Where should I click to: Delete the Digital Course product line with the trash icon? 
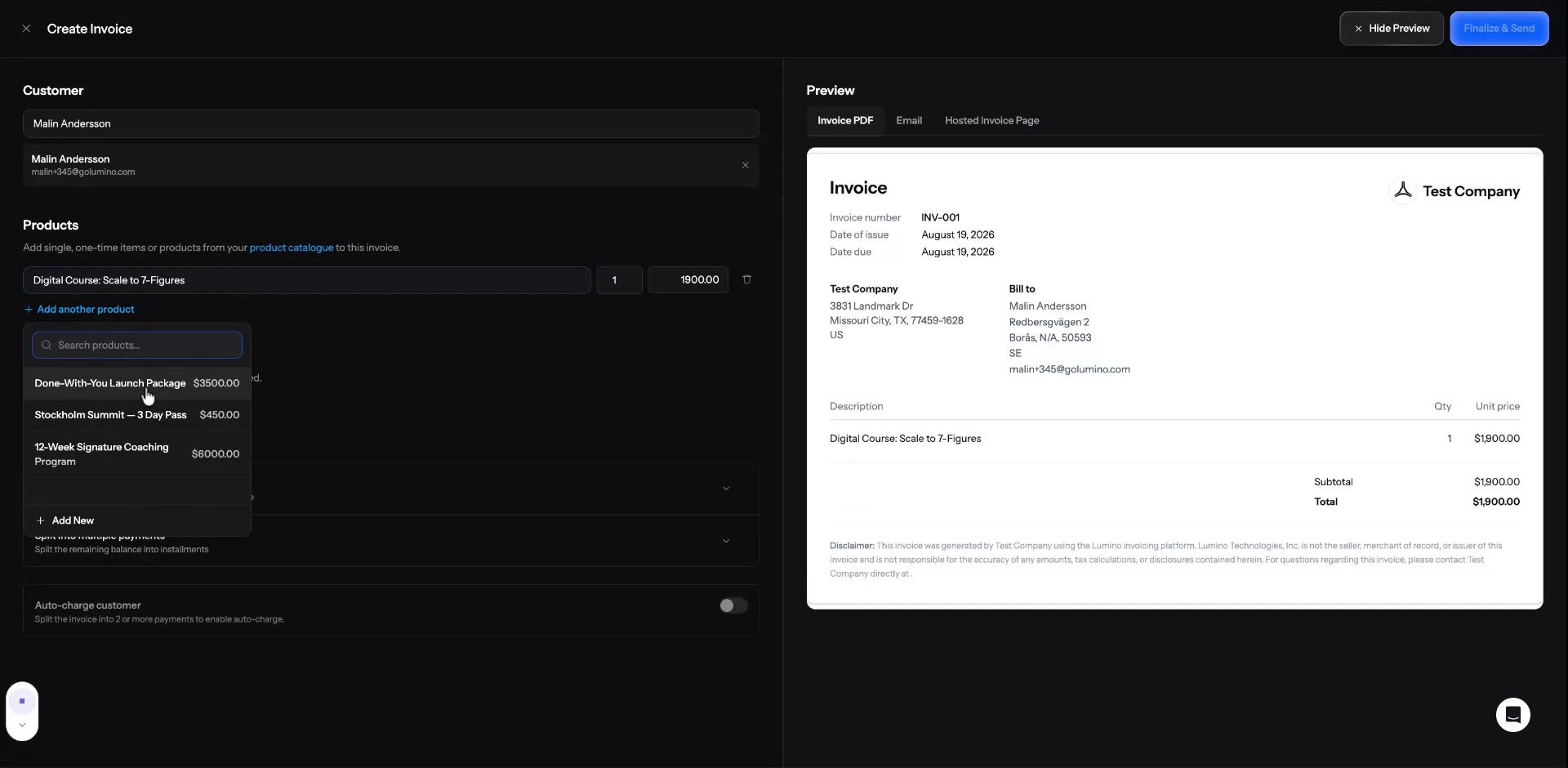pyautogui.click(x=746, y=279)
